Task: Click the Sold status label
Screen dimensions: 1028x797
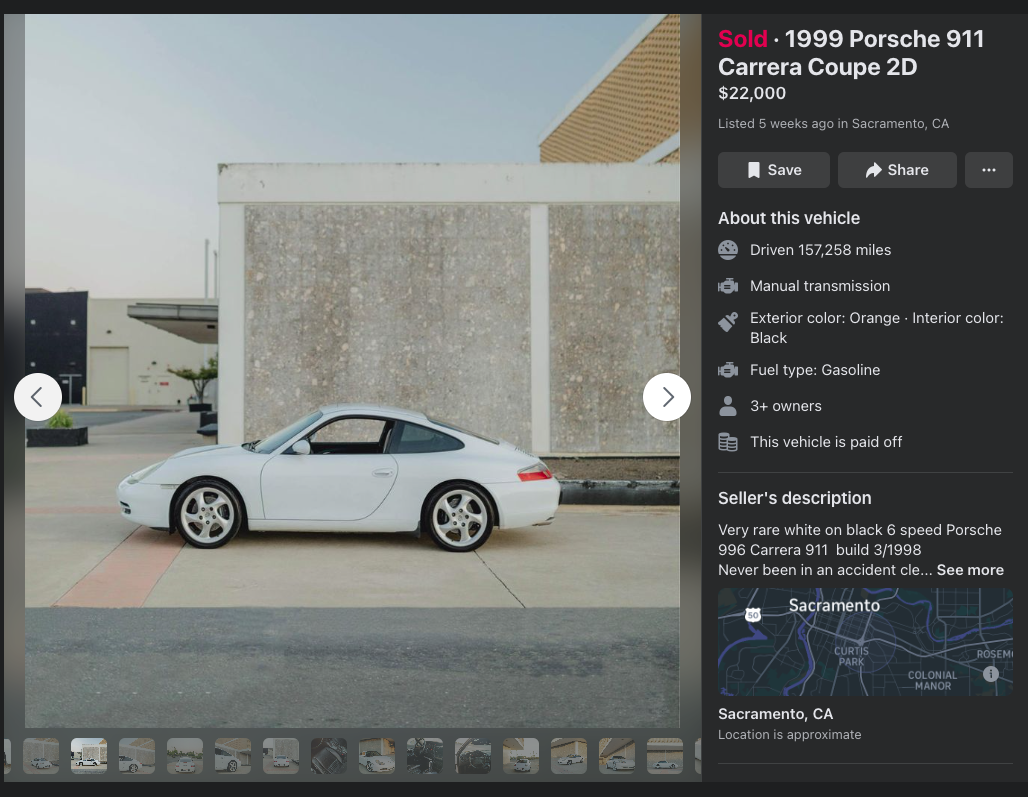Action: (743, 39)
